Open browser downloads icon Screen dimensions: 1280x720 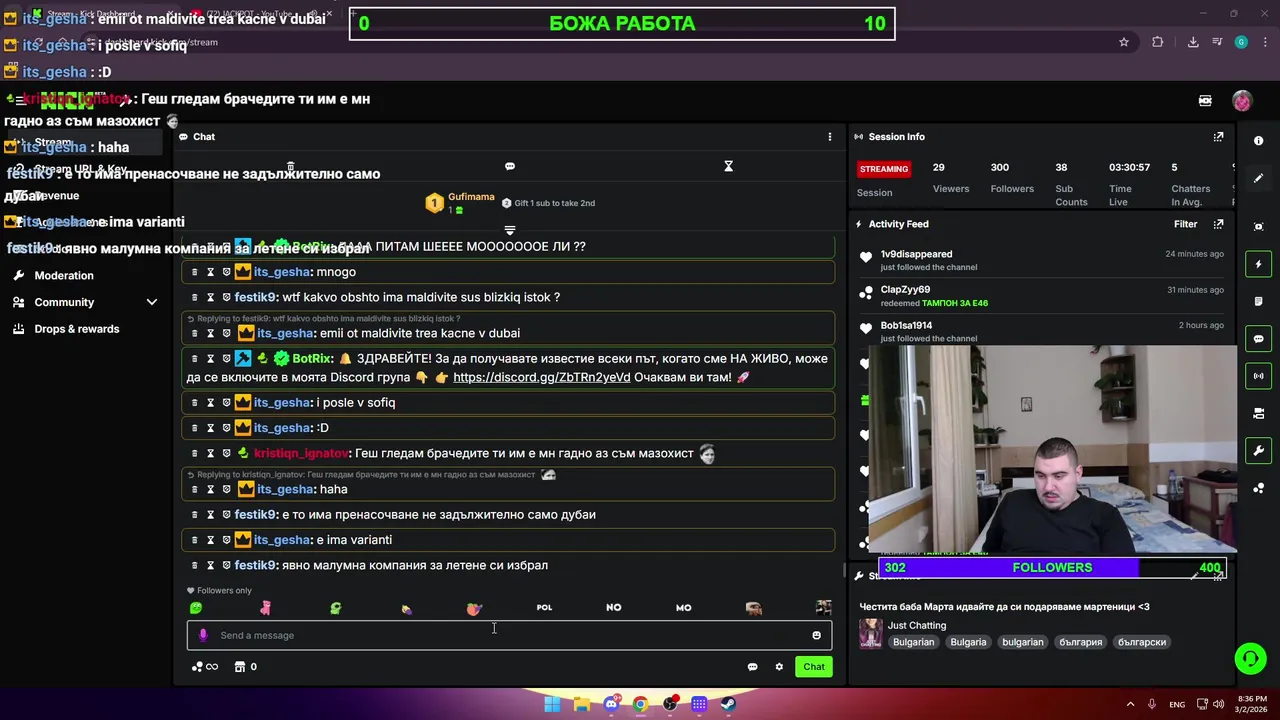1193,42
